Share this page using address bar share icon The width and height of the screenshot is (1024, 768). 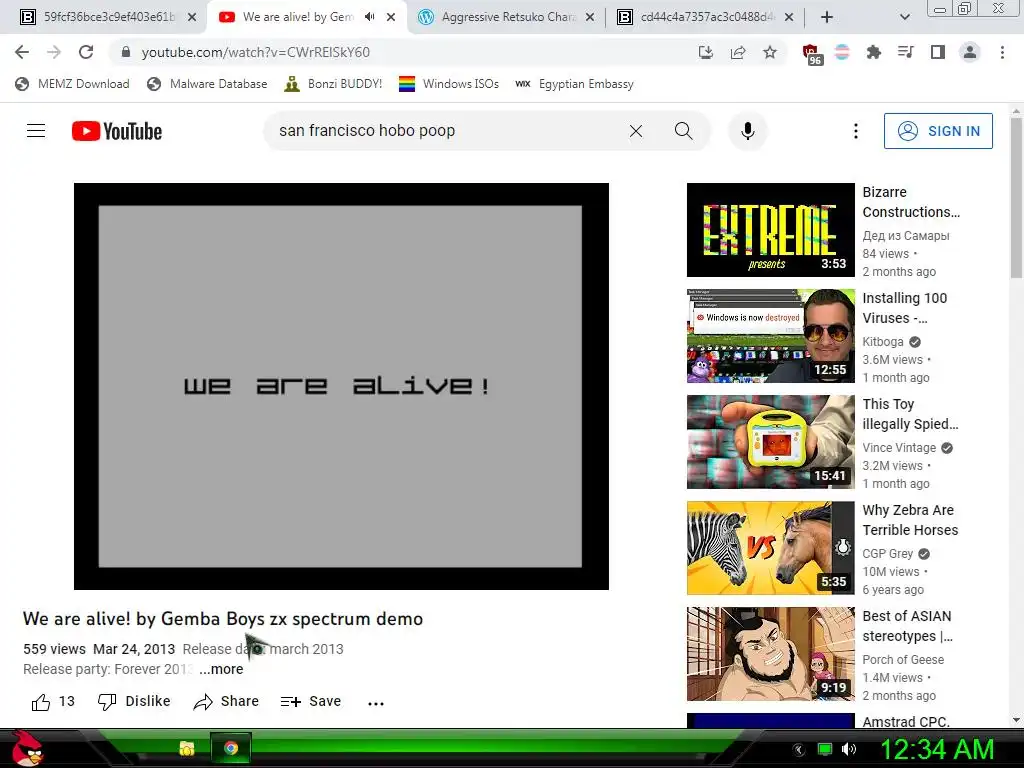pyautogui.click(x=738, y=52)
